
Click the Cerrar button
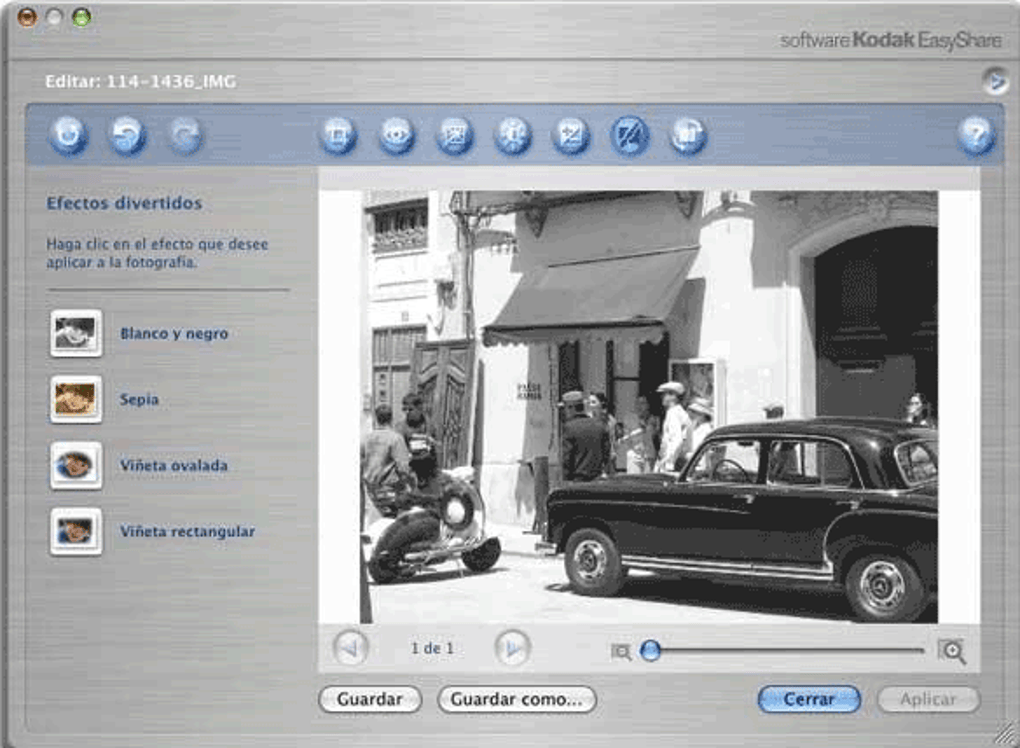point(809,699)
